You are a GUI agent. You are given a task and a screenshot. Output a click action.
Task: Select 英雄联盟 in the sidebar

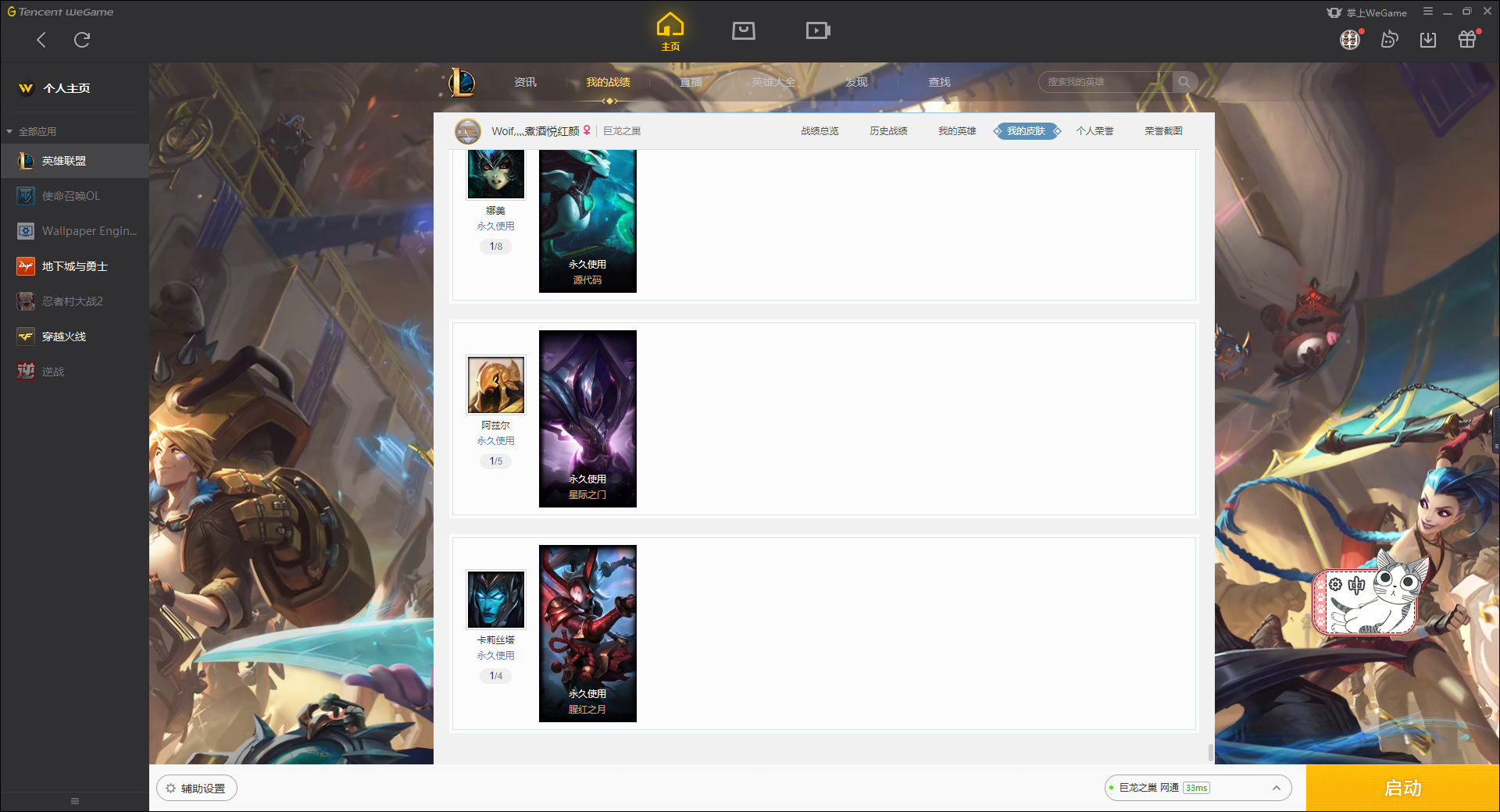point(74,161)
